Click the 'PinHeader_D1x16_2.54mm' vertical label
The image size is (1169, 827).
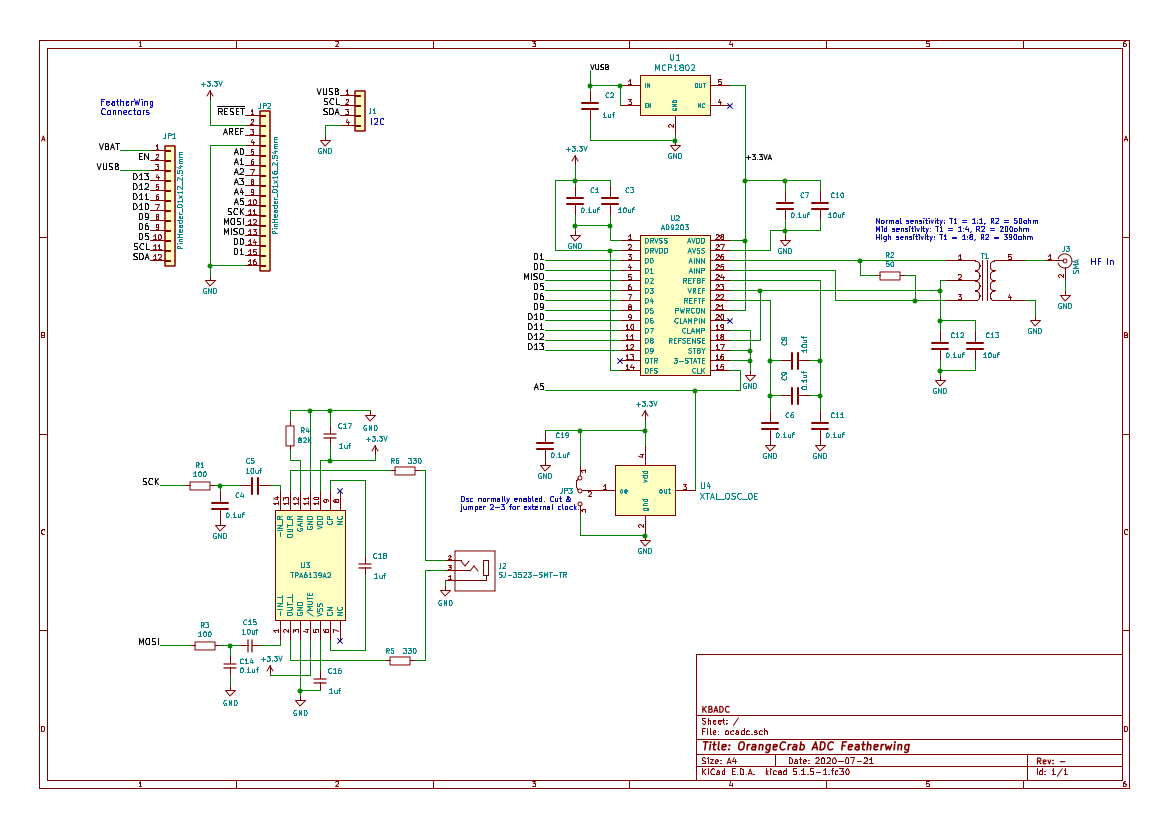(275, 185)
